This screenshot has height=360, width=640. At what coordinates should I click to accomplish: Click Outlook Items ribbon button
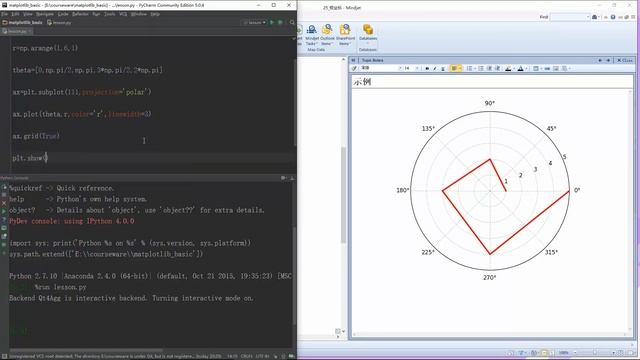point(327,35)
